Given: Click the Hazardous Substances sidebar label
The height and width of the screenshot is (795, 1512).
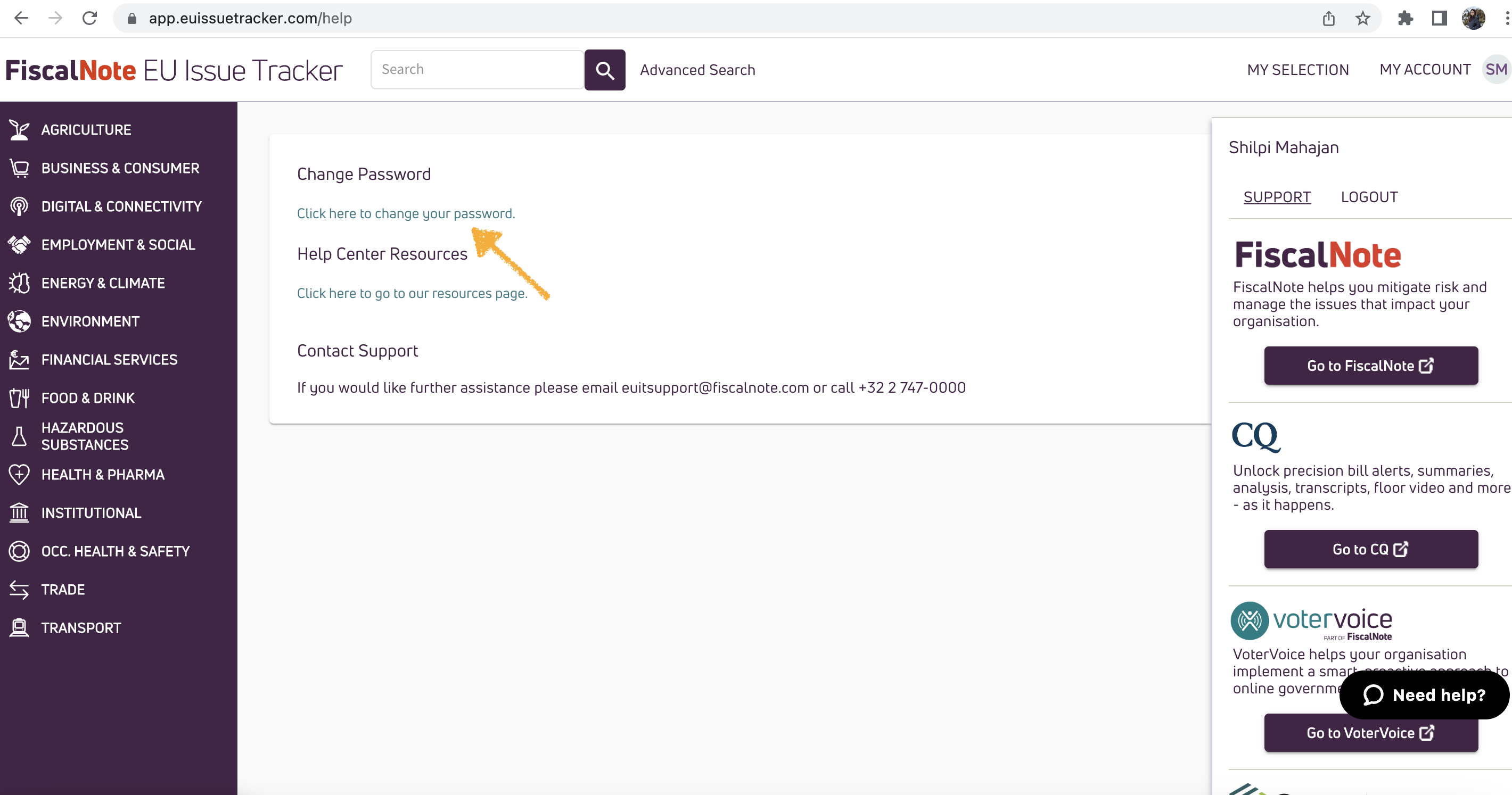Looking at the screenshot, I should 85,436.
